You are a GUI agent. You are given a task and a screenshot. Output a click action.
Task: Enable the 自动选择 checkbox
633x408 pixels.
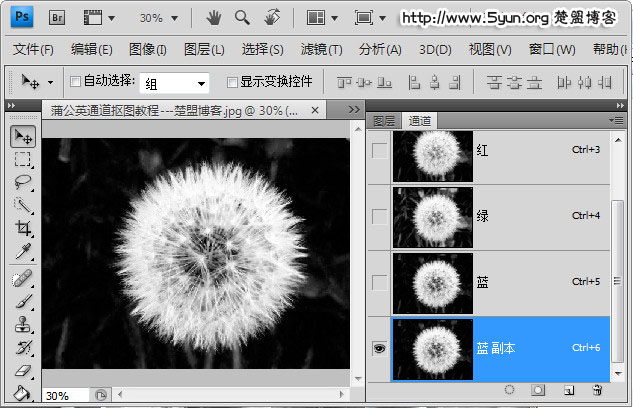pyautogui.click(x=75, y=82)
